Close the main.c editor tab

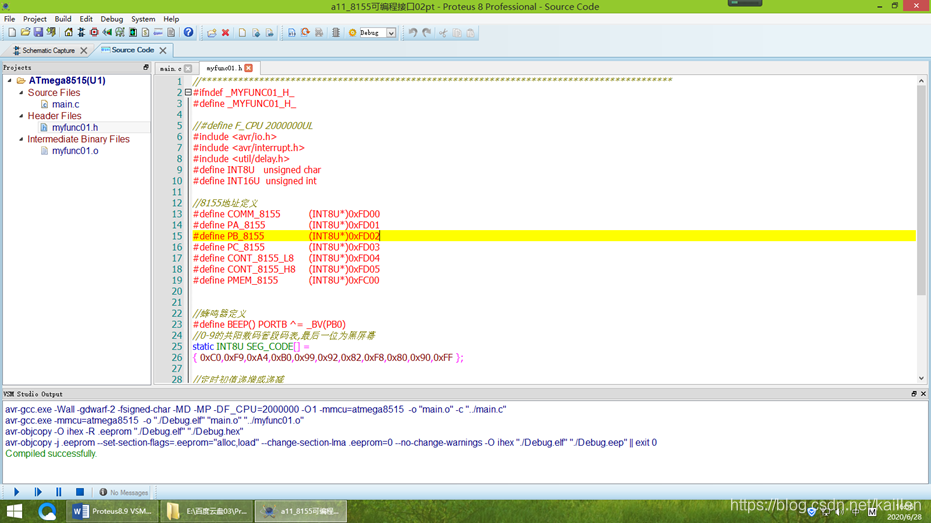[x=188, y=69]
